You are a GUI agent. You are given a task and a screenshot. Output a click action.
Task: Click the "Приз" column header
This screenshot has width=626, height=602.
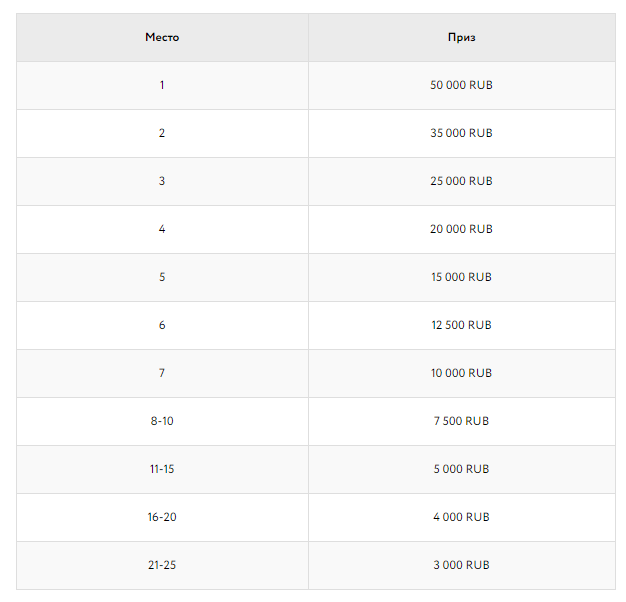tap(461, 37)
